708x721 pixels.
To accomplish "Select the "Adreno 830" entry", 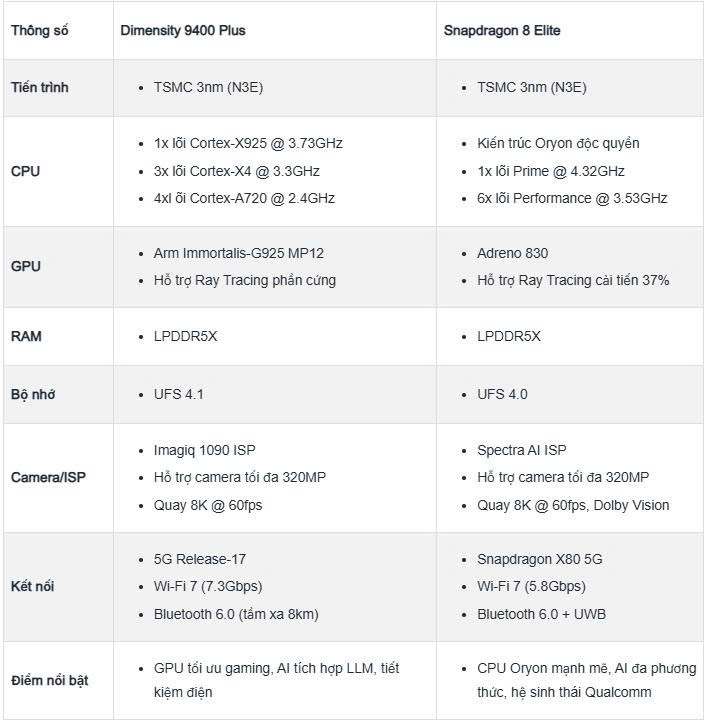I will [512, 253].
